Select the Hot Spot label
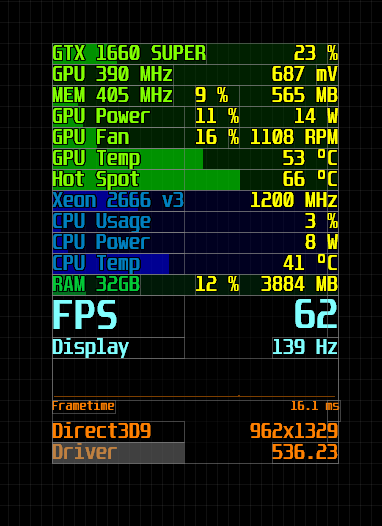 [x=96, y=179]
